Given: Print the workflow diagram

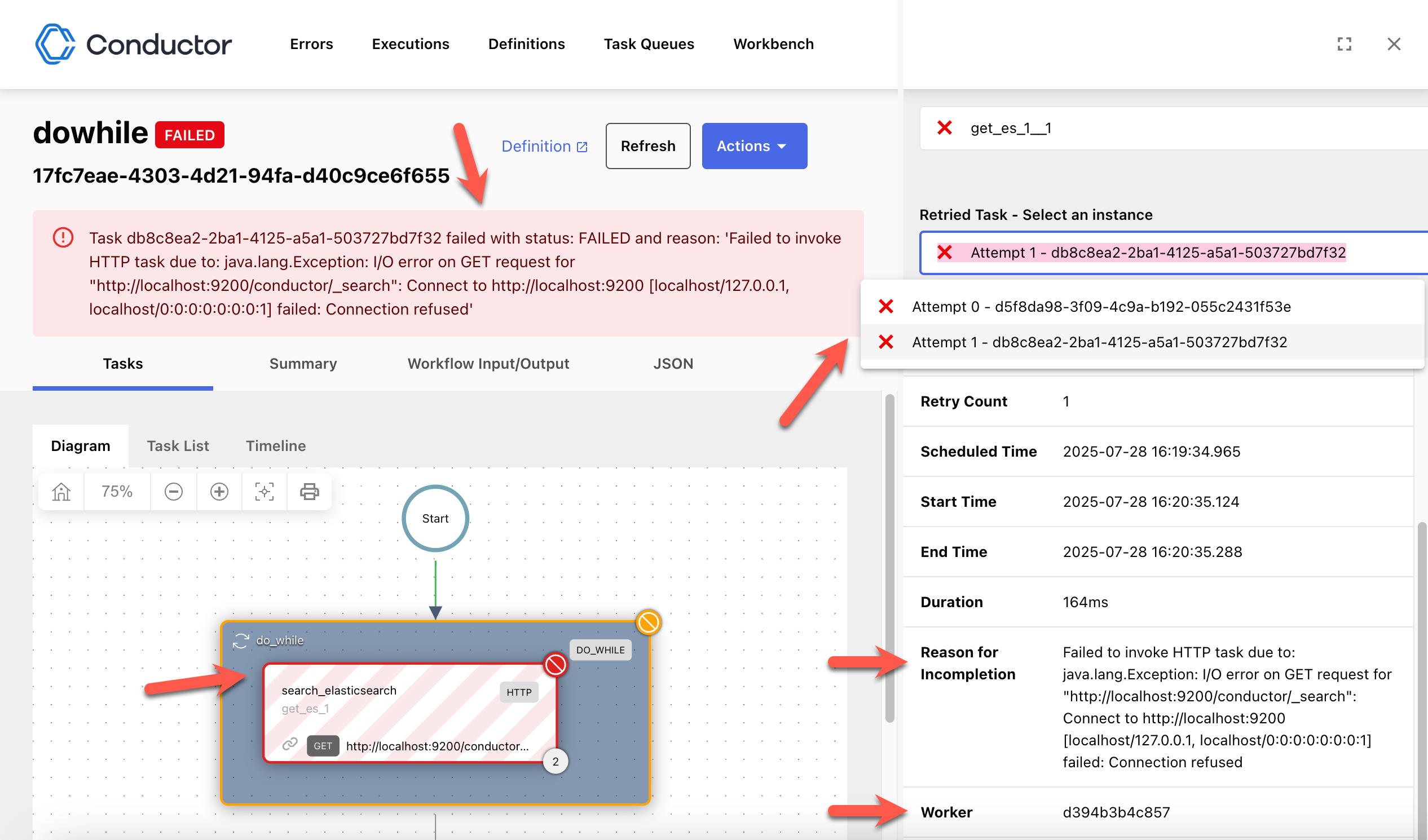Looking at the screenshot, I should tap(310, 491).
